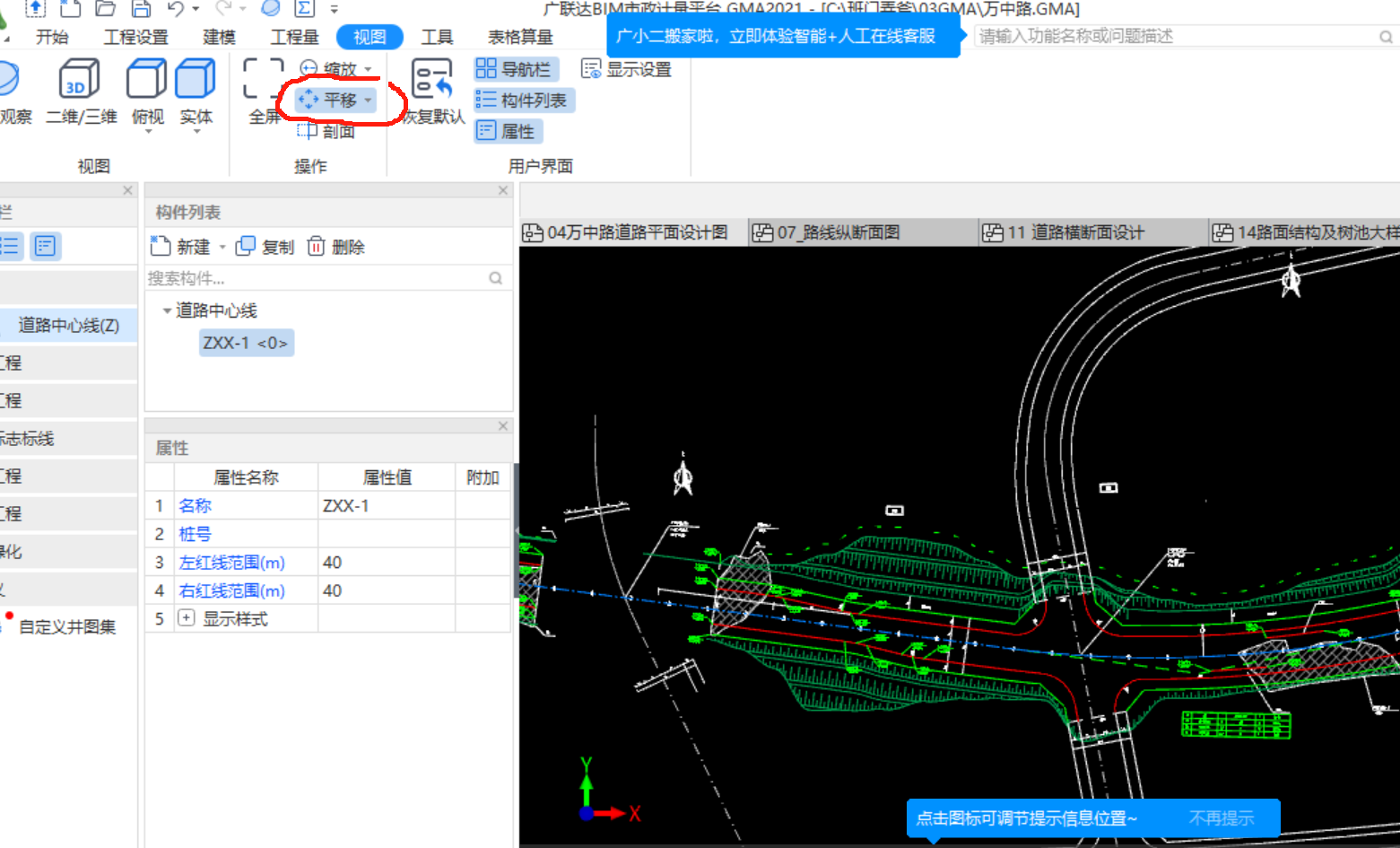Open the 缩放 dropdown arrow
The image size is (1400, 848).
coord(368,69)
